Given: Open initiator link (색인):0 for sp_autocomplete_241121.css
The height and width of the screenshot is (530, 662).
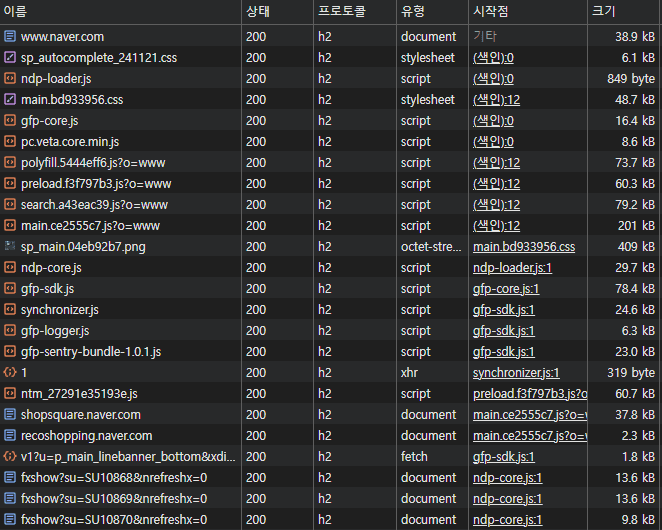Looking at the screenshot, I should [493, 58].
